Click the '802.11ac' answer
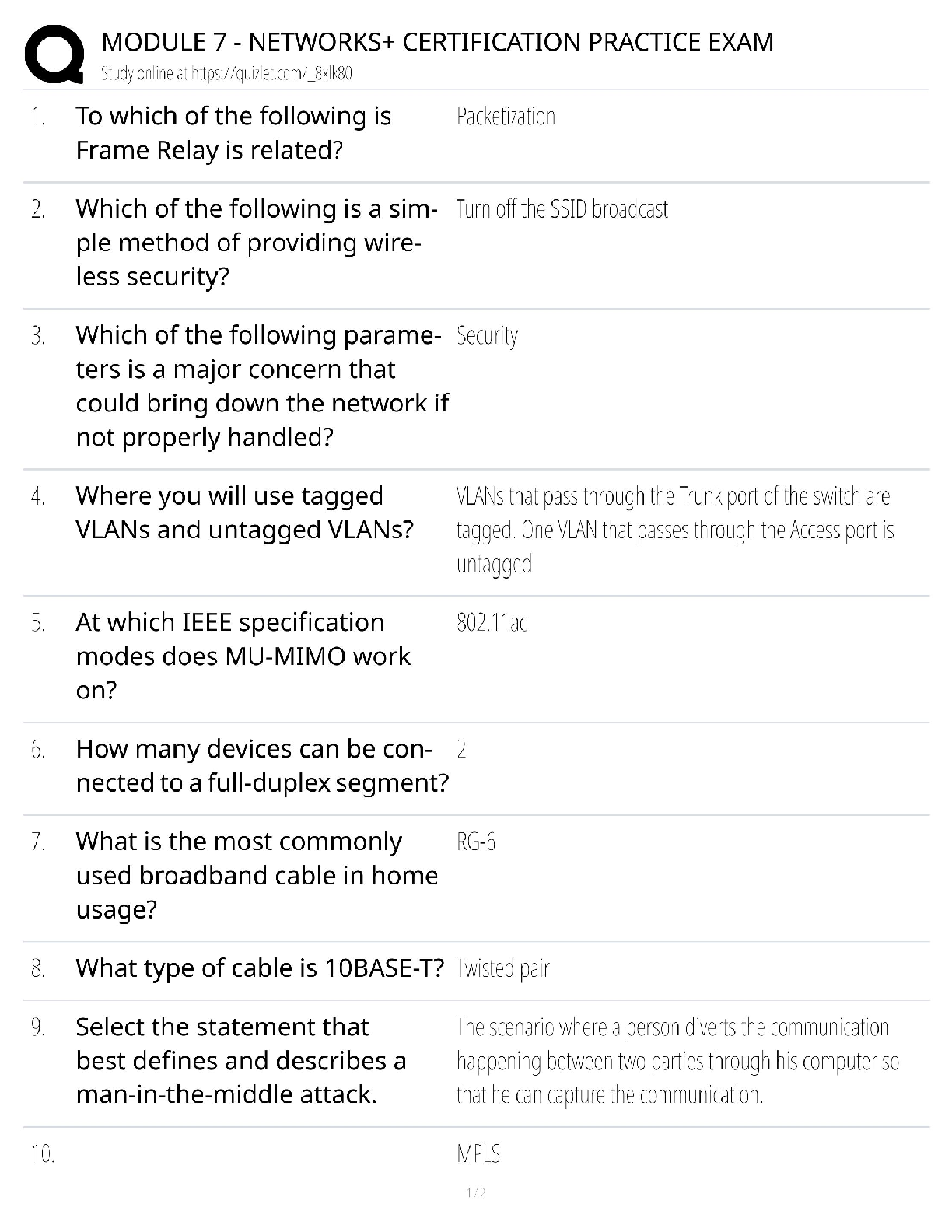This screenshot has height=1232, width=952. point(492,623)
